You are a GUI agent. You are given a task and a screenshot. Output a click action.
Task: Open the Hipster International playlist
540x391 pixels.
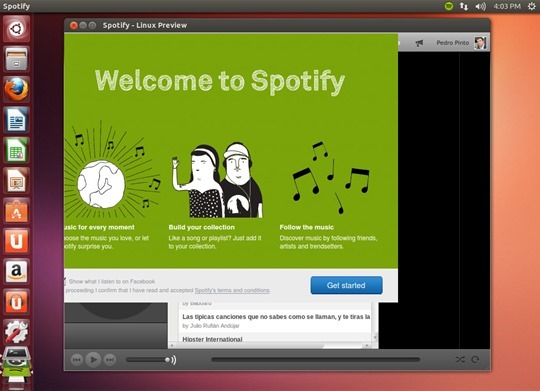pyautogui.click(x=212, y=339)
